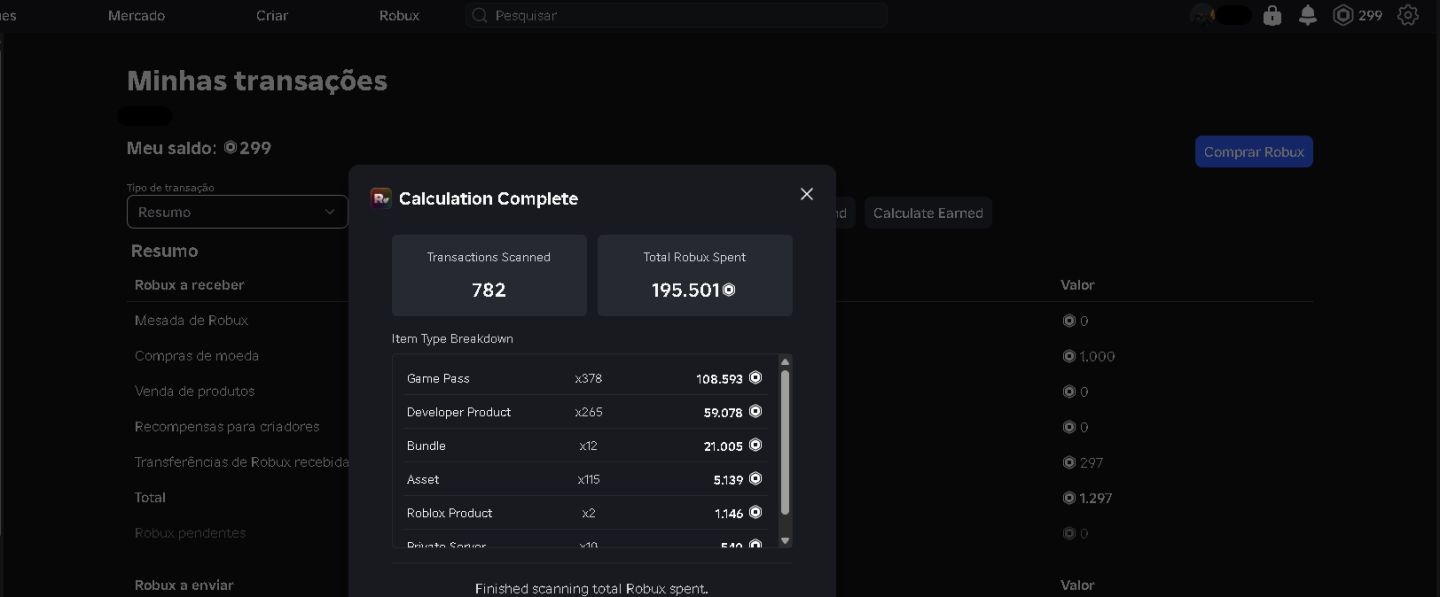This screenshot has width=1440, height=597.
Task: Select the Developer Product breakdown row
Action: coord(585,412)
